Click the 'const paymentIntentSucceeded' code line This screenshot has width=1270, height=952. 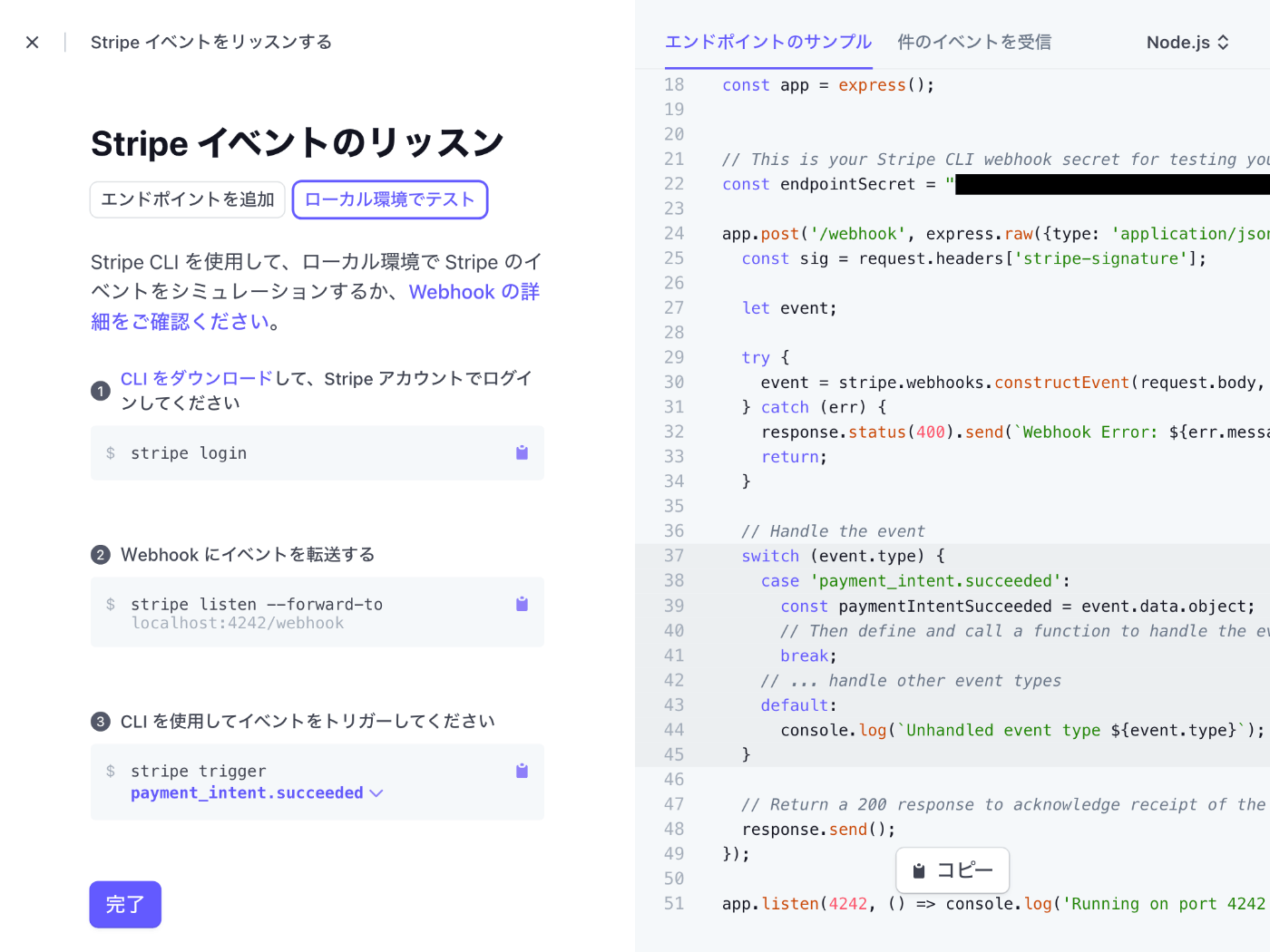pyautogui.click(x=1018, y=606)
